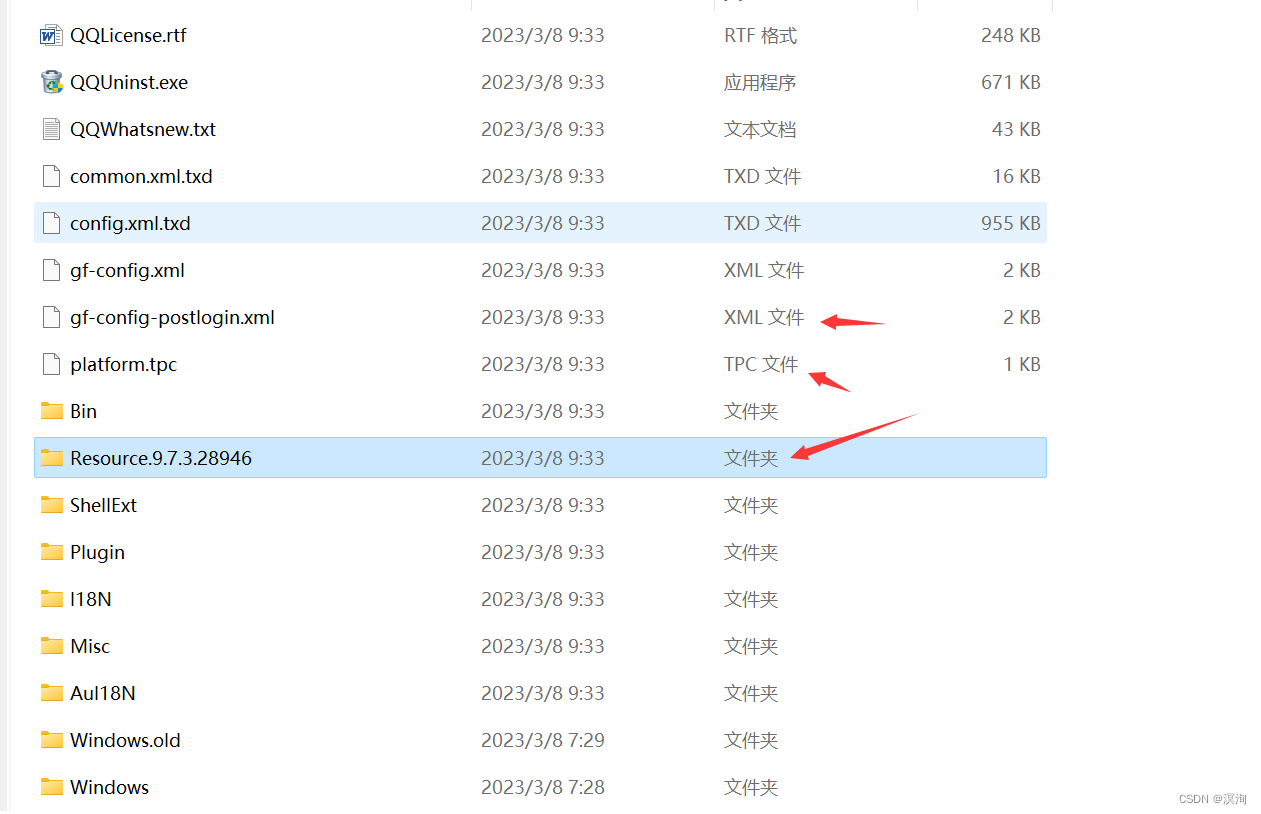Image resolution: width=1261 pixels, height=814 pixels.
Task: Select the folder name Bin
Action: coord(83,411)
